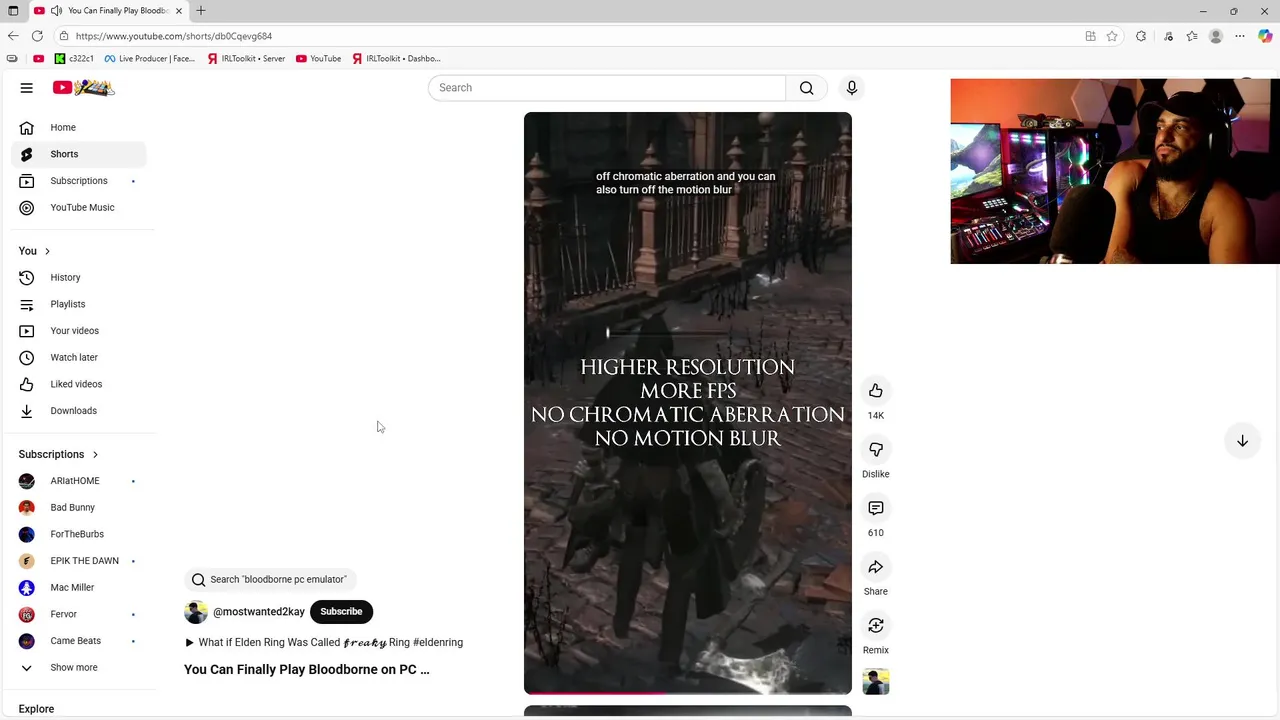Dislike the Bloodborne short
The height and width of the screenshot is (720, 1280).
coord(876,450)
